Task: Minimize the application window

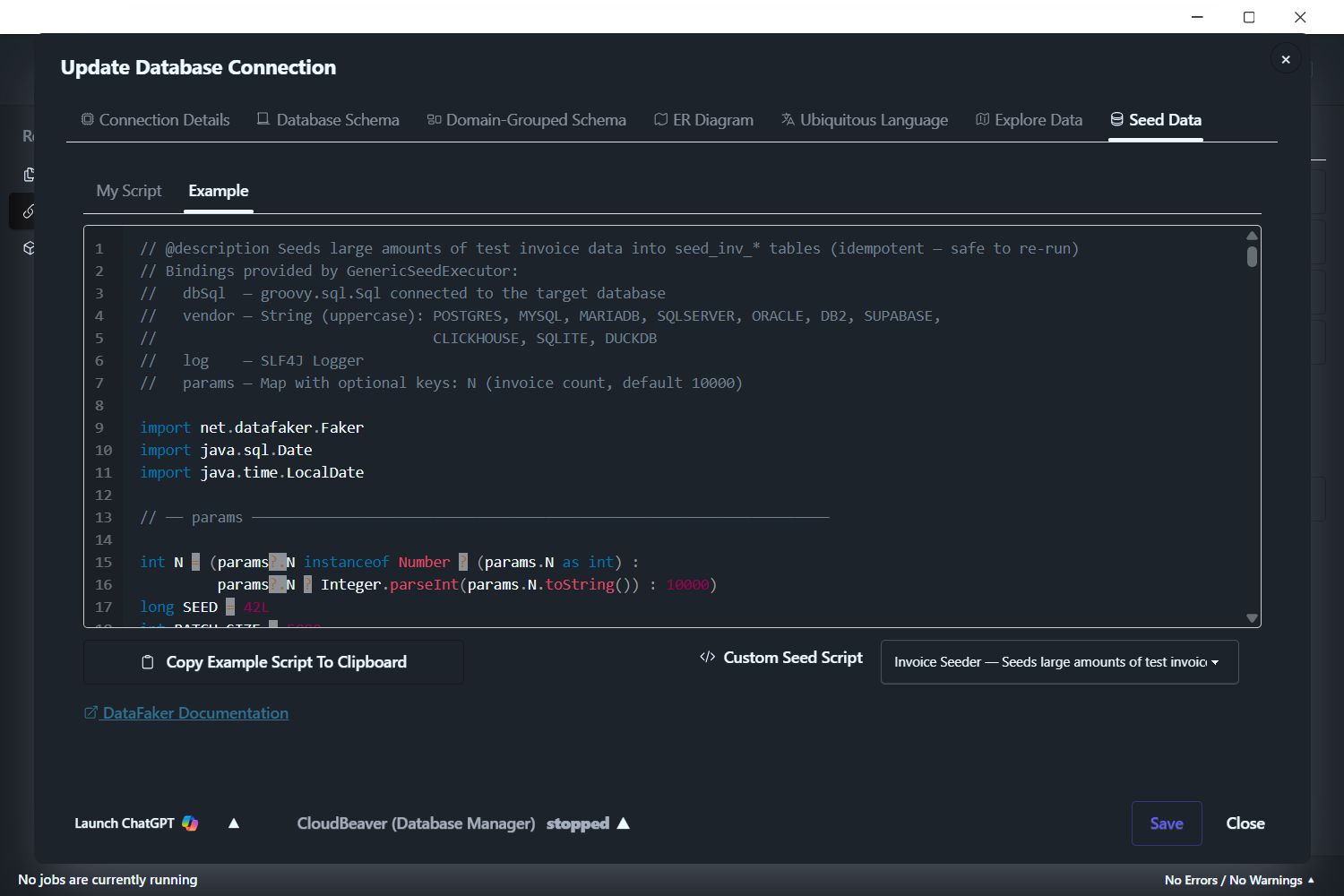Action: pyautogui.click(x=1197, y=17)
